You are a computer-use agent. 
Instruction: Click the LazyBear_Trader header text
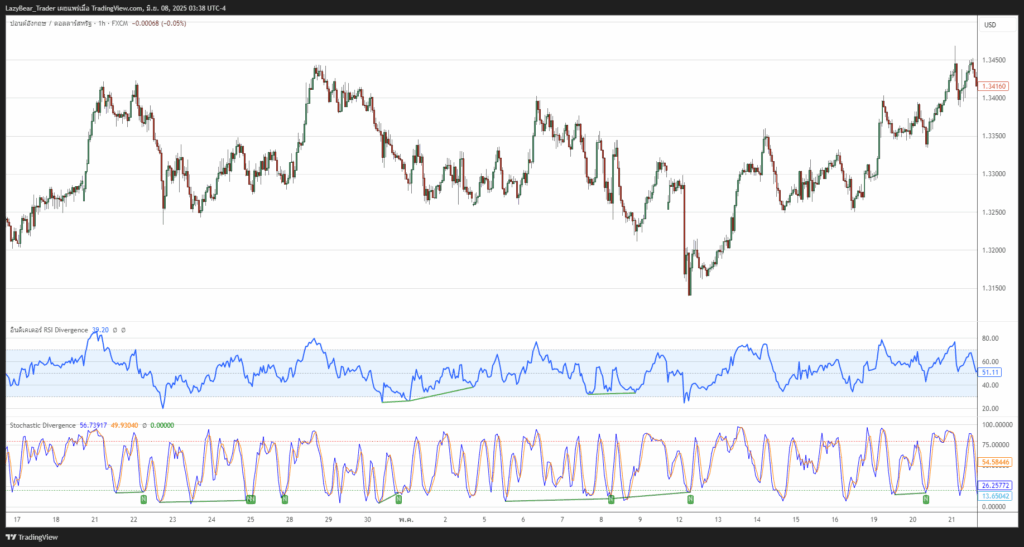[x=38, y=8]
